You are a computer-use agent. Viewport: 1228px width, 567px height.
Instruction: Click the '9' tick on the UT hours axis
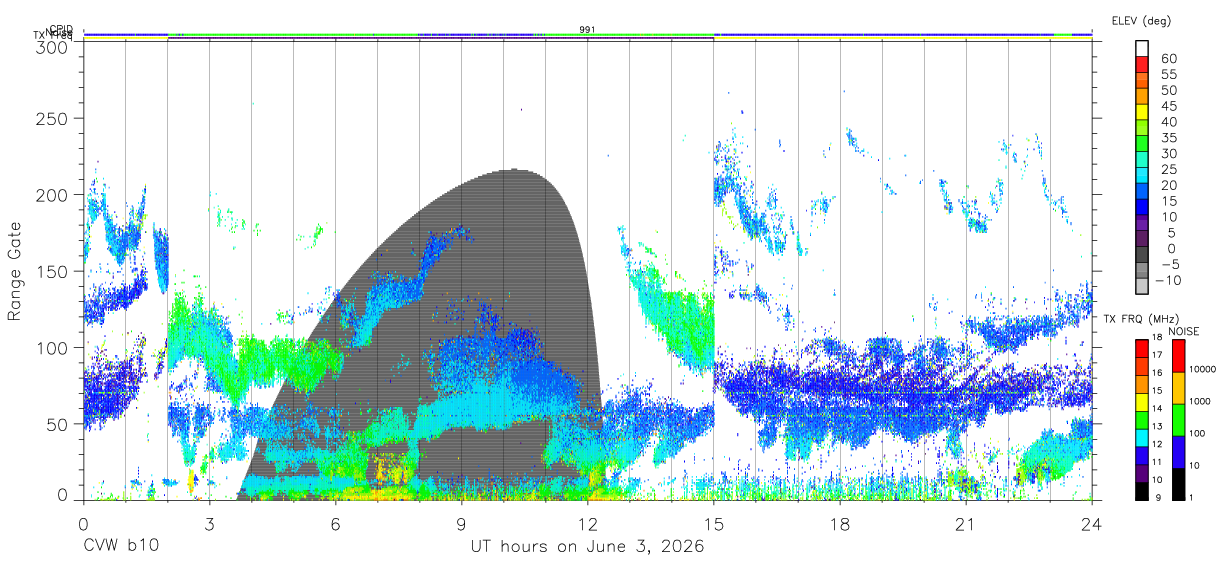(462, 524)
